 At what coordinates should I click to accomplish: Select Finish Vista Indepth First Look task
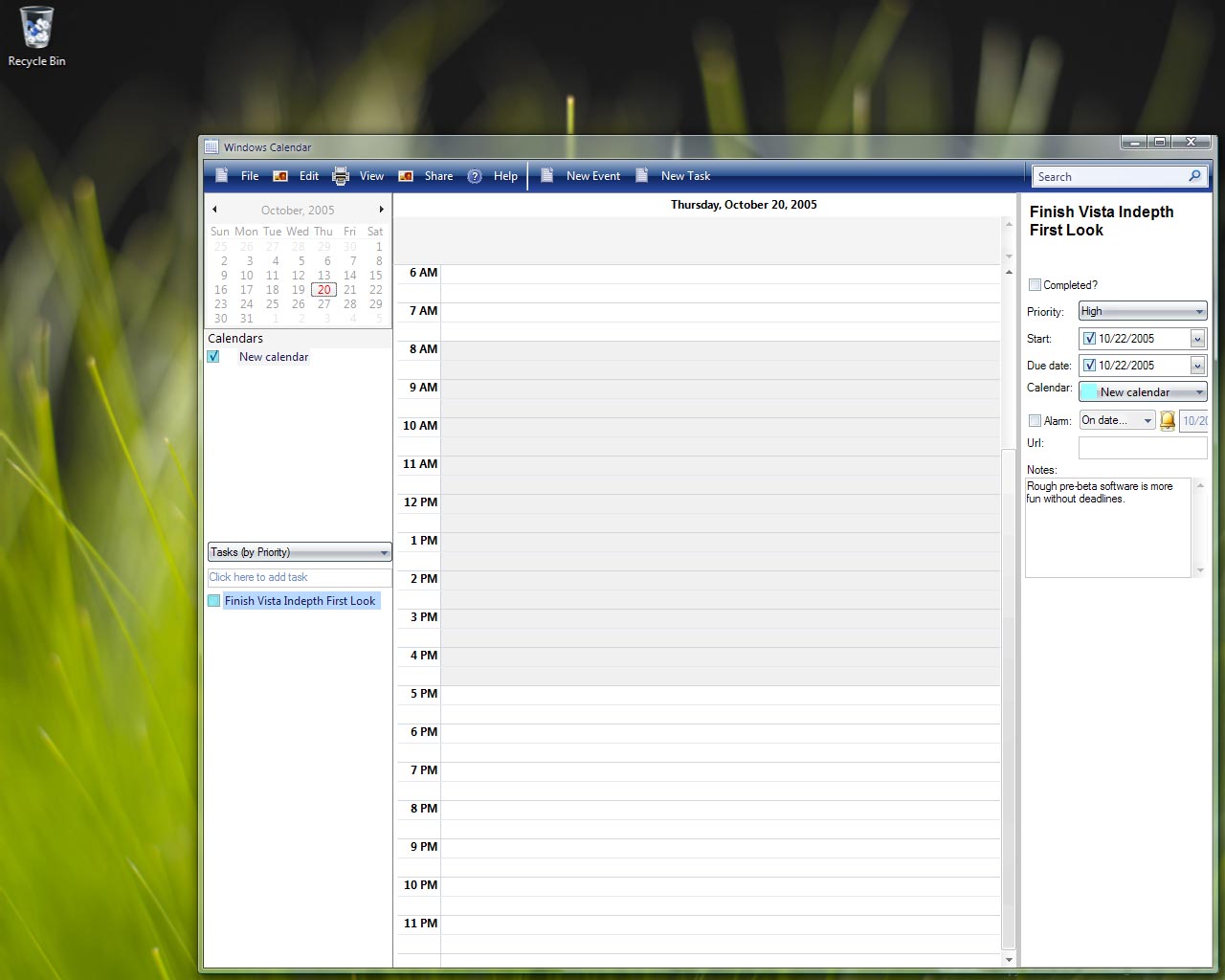tap(301, 601)
